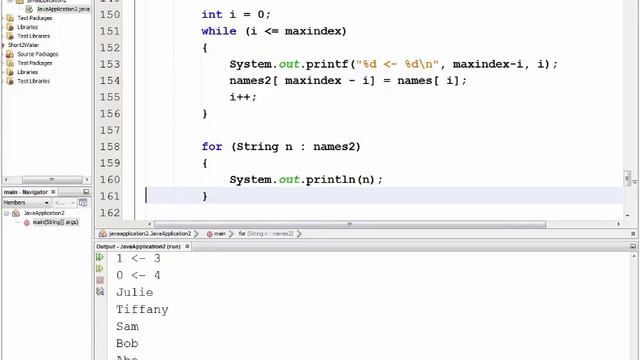Select Test Libraries under Short2Water
Screen dimensions: 640x360
(x=33, y=81)
